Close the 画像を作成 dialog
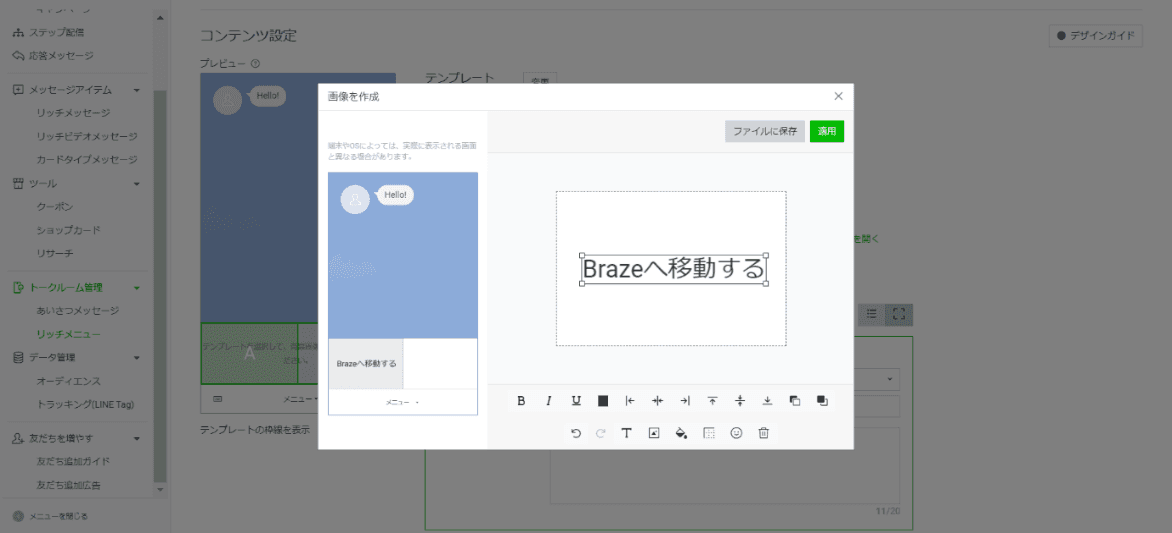The height and width of the screenshot is (533, 1172). 838,96
